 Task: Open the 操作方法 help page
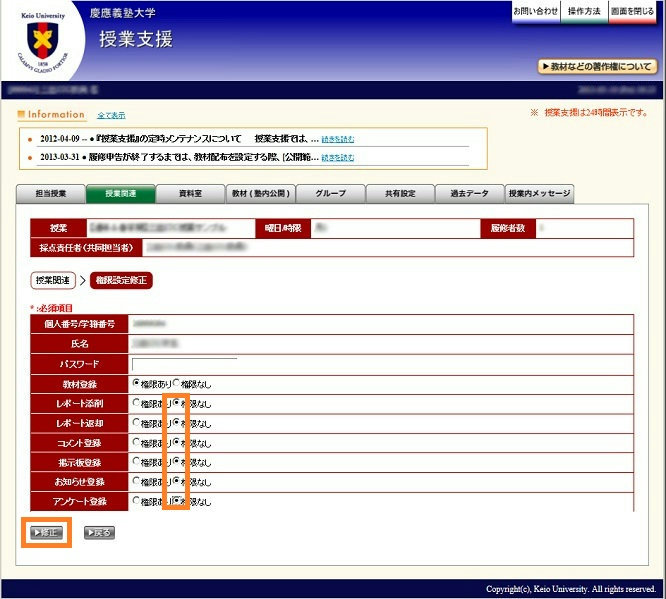584,11
